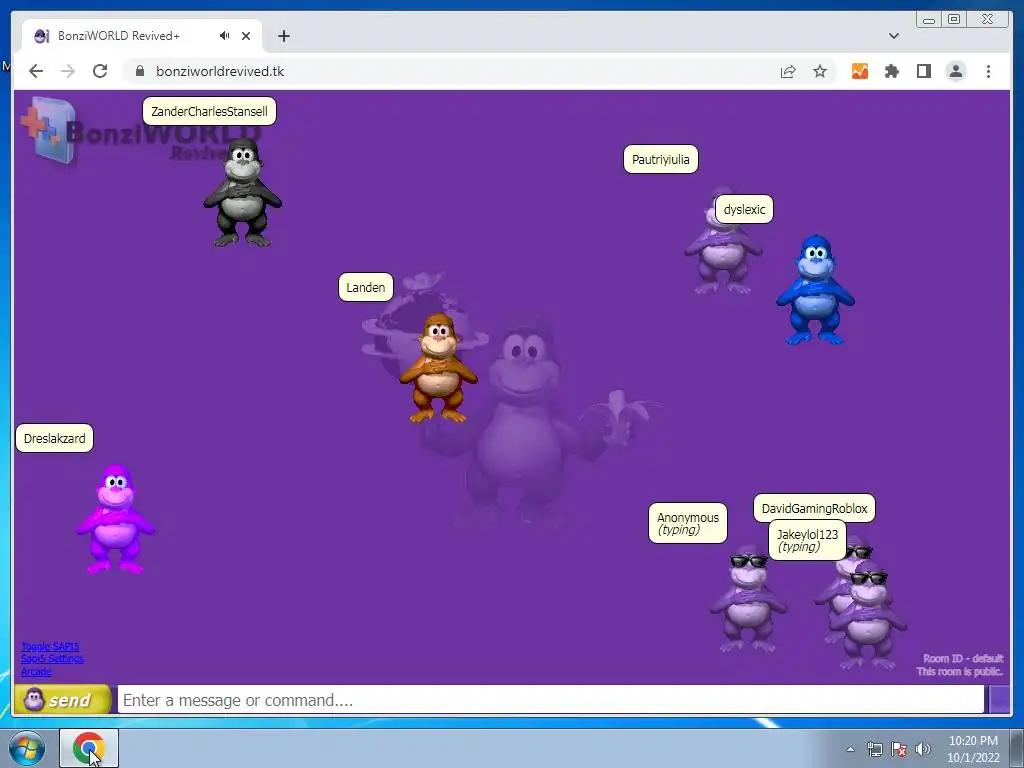The height and width of the screenshot is (768, 1024).
Task: Click Anonymous Bonzi with sunglasses
Action: (748, 601)
